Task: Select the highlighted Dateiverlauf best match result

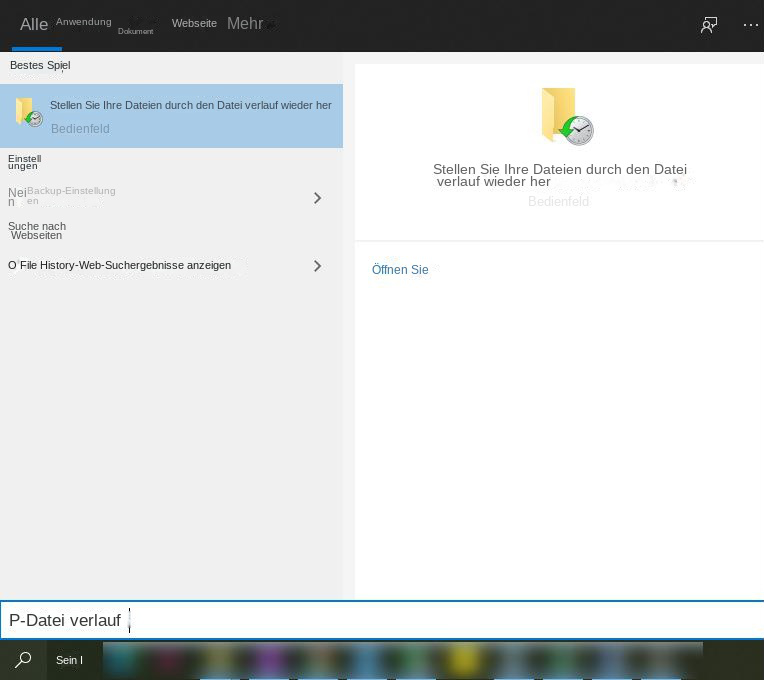Action: coord(172,116)
